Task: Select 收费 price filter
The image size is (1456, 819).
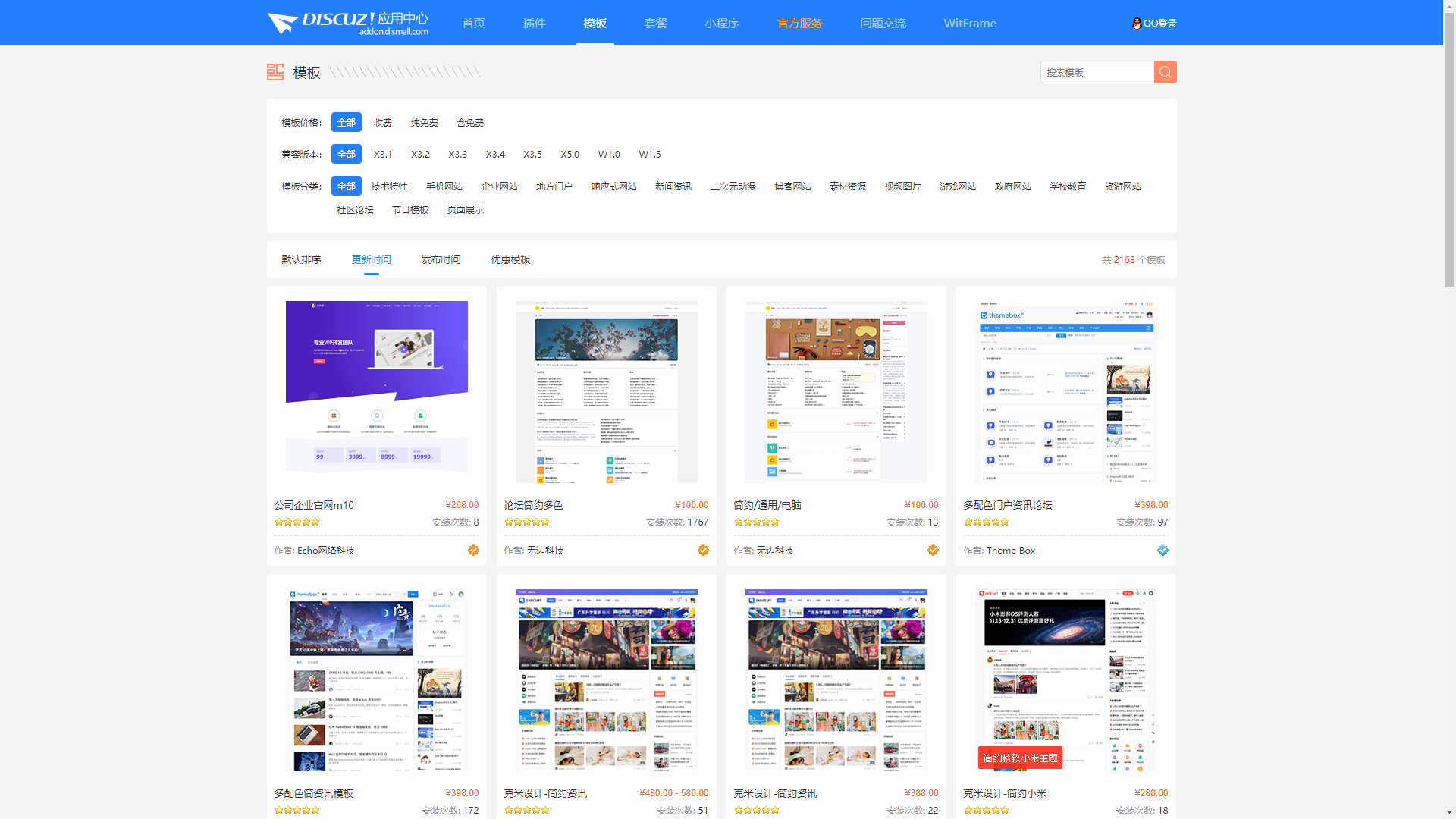Action: [x=382, y=123]
